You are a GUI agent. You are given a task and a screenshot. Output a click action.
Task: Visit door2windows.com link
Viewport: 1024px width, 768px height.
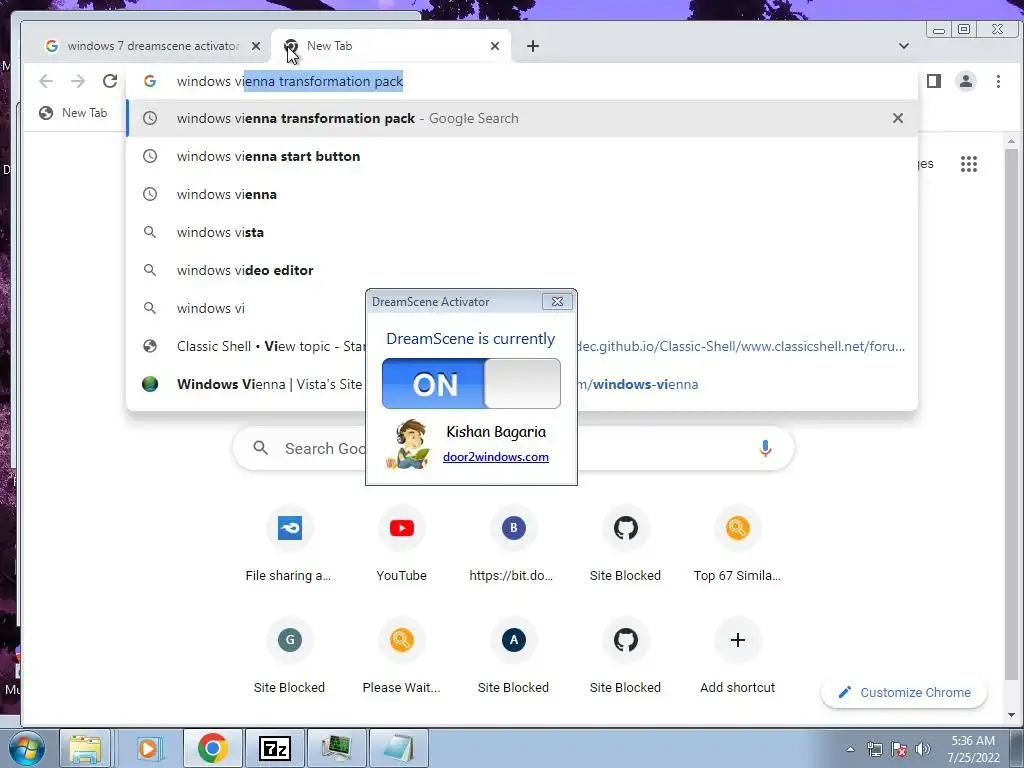click(x=496, y=457)
